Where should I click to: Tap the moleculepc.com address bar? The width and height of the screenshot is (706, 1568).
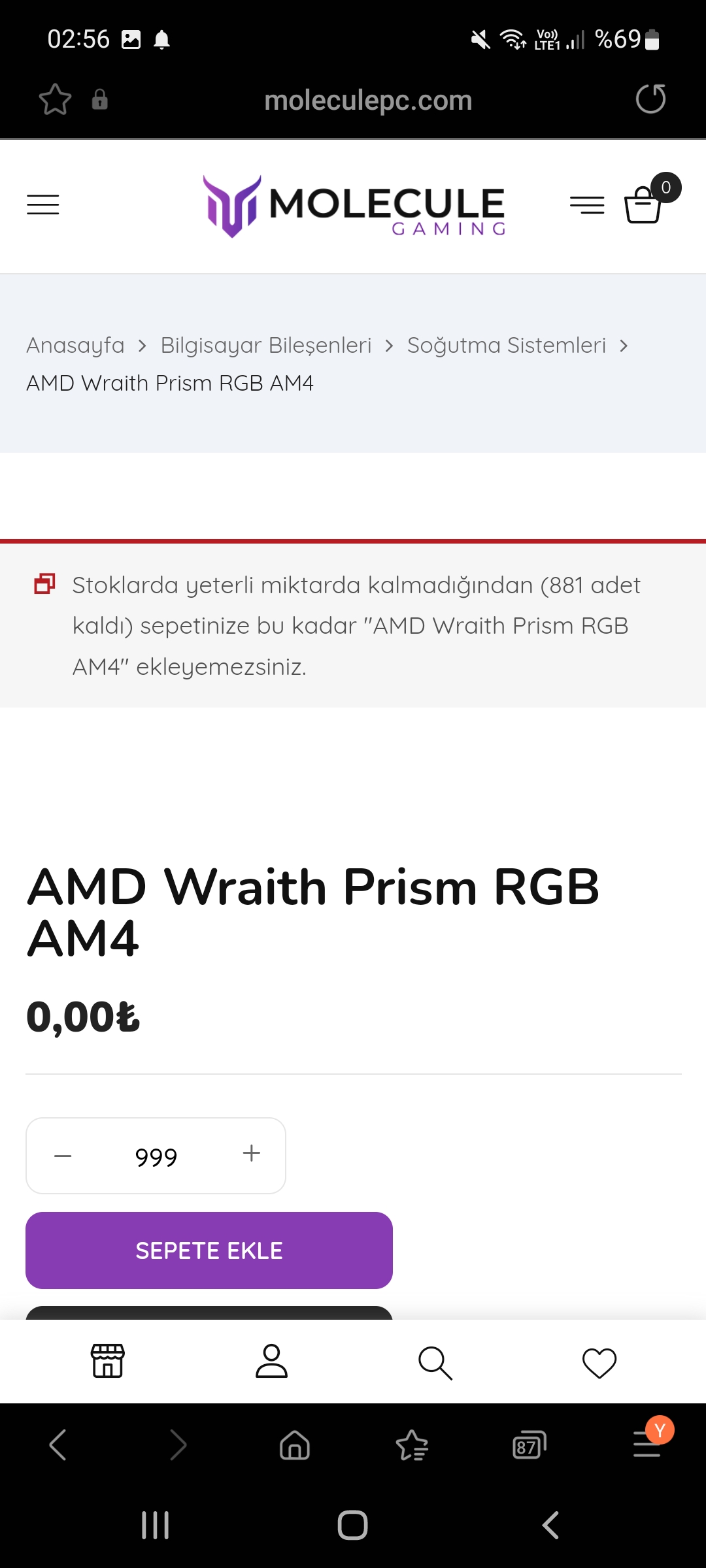point(368,101)
